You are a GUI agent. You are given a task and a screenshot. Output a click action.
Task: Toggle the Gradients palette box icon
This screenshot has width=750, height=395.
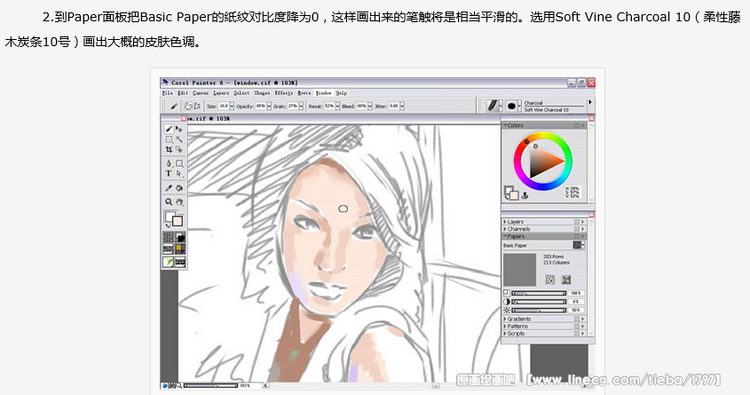pyautogui.click(x=577, y=319)
